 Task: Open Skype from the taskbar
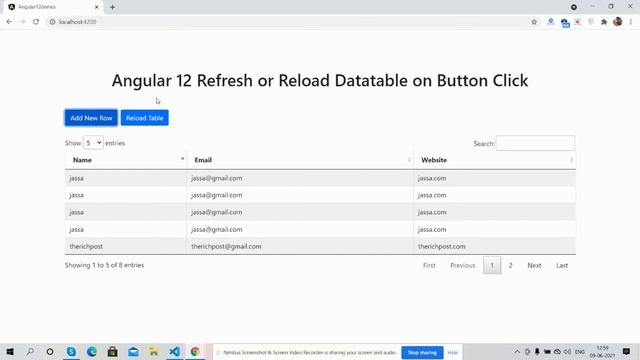click(71, 351)
